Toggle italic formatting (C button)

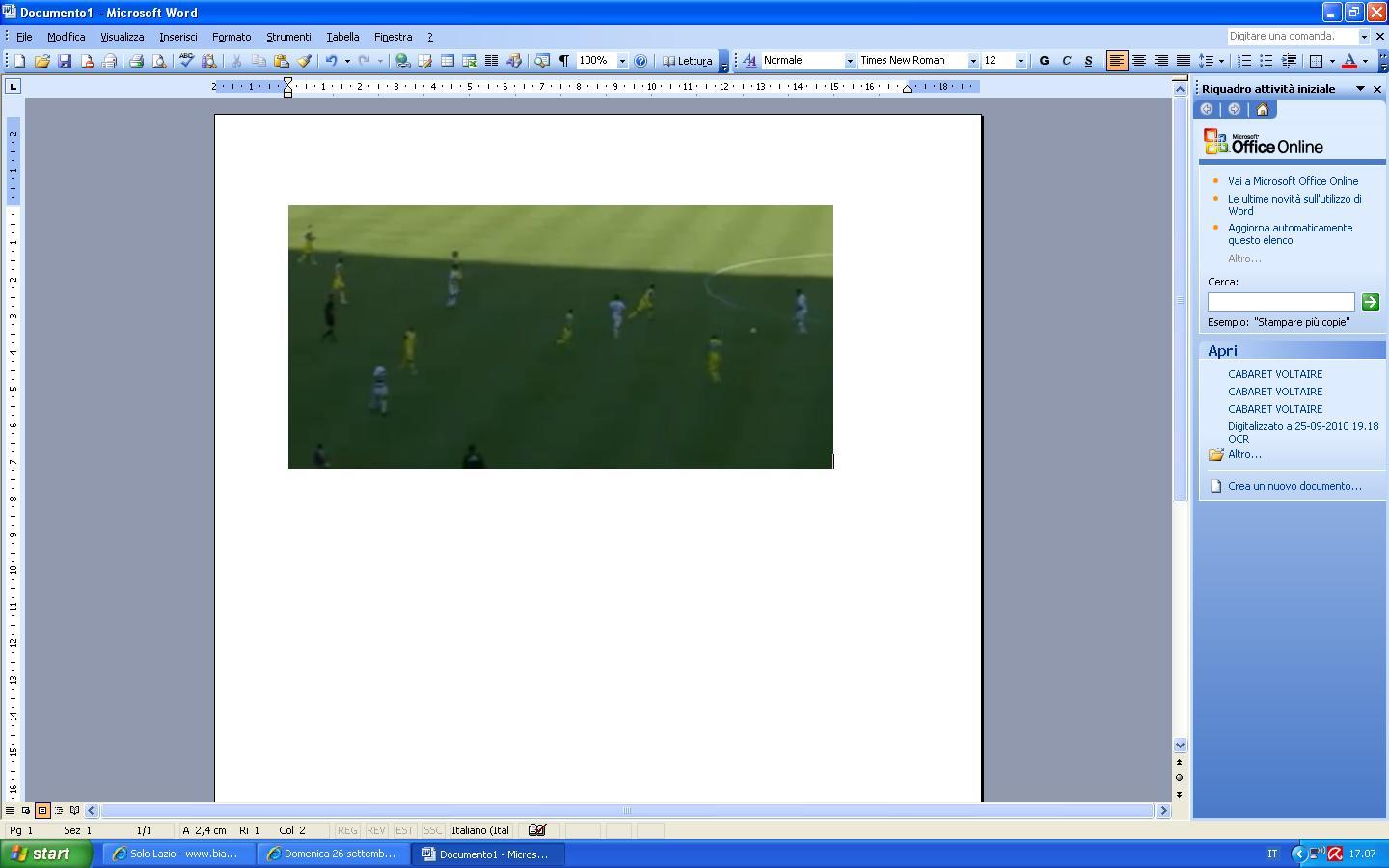(1066, 61)
